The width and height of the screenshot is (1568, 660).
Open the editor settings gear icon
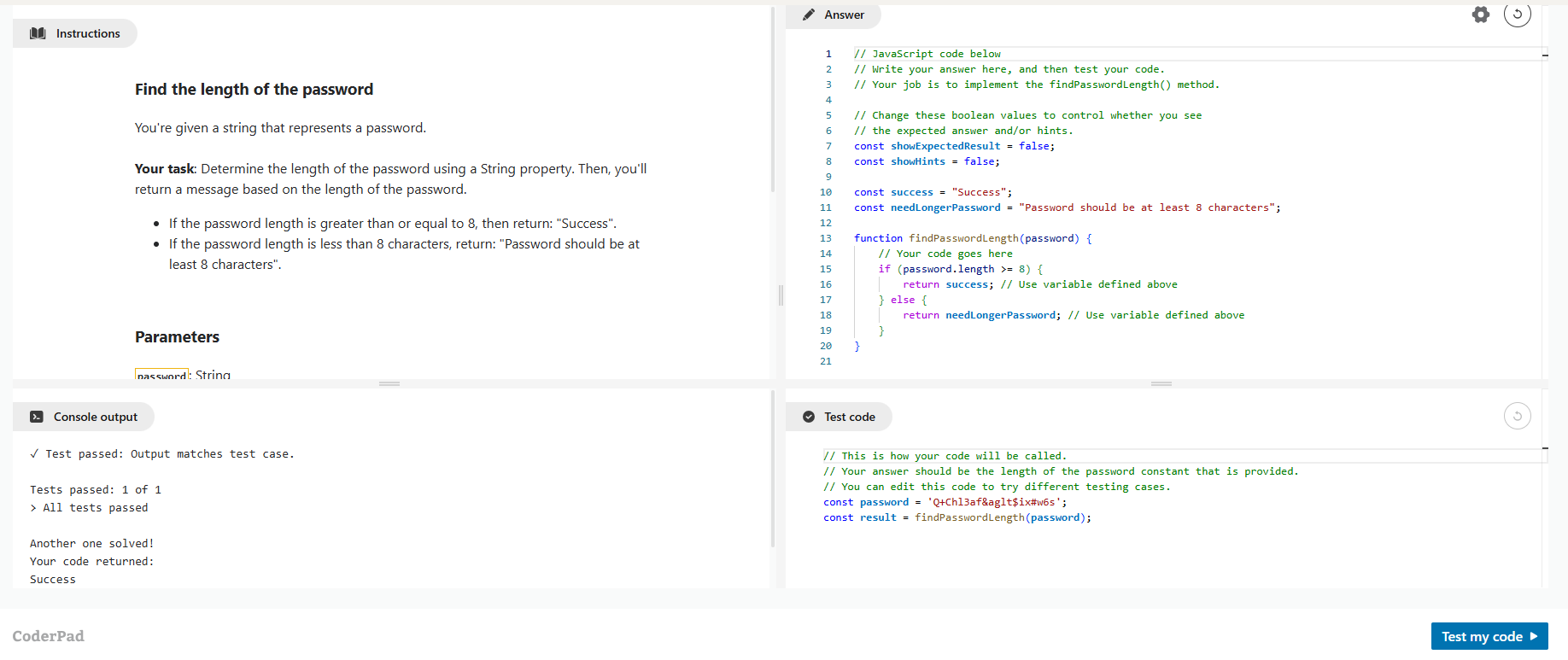[x=1481, y=15]
